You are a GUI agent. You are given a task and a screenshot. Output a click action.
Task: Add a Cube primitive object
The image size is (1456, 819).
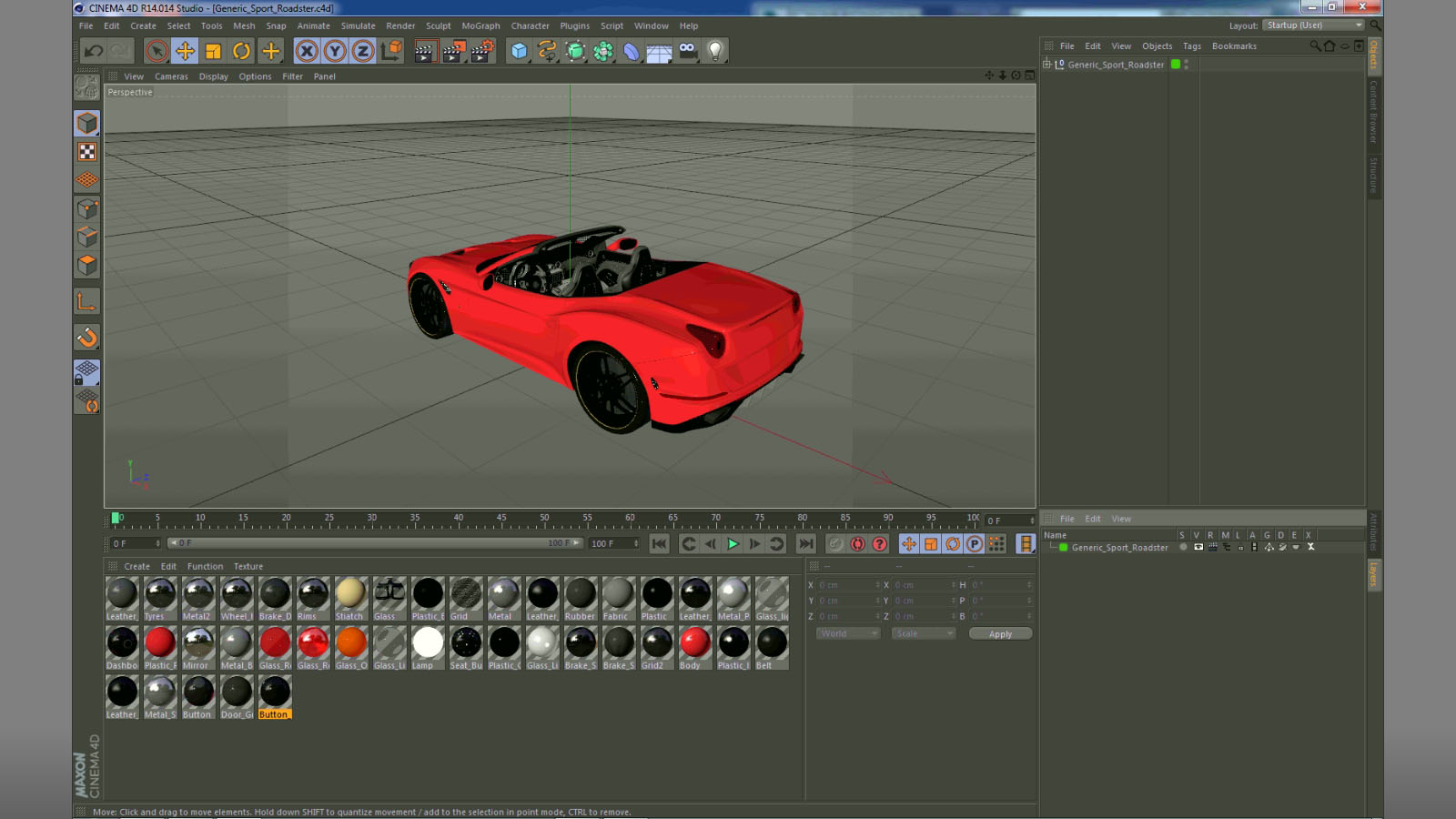point(519,51)
